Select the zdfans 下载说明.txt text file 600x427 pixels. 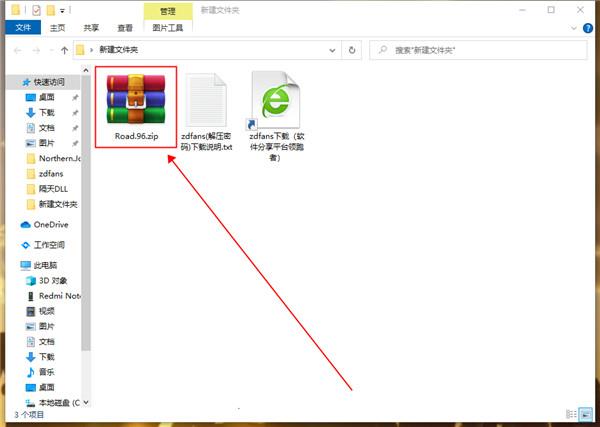pos(207,112)
